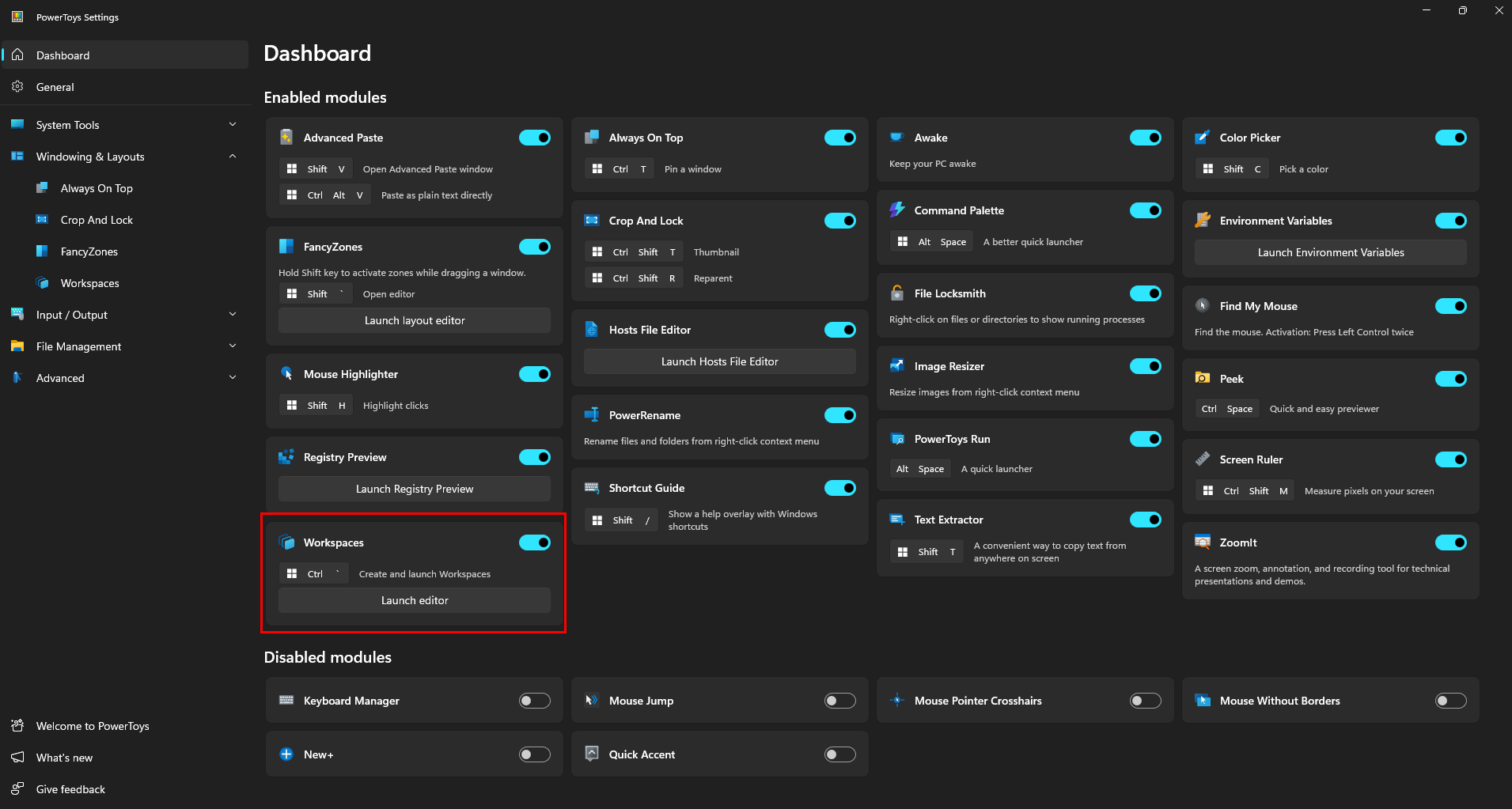Turn off the Awake toggle
This screenshot has height=809, width=1512.
pyautogui.click(x=1146, y=138)
